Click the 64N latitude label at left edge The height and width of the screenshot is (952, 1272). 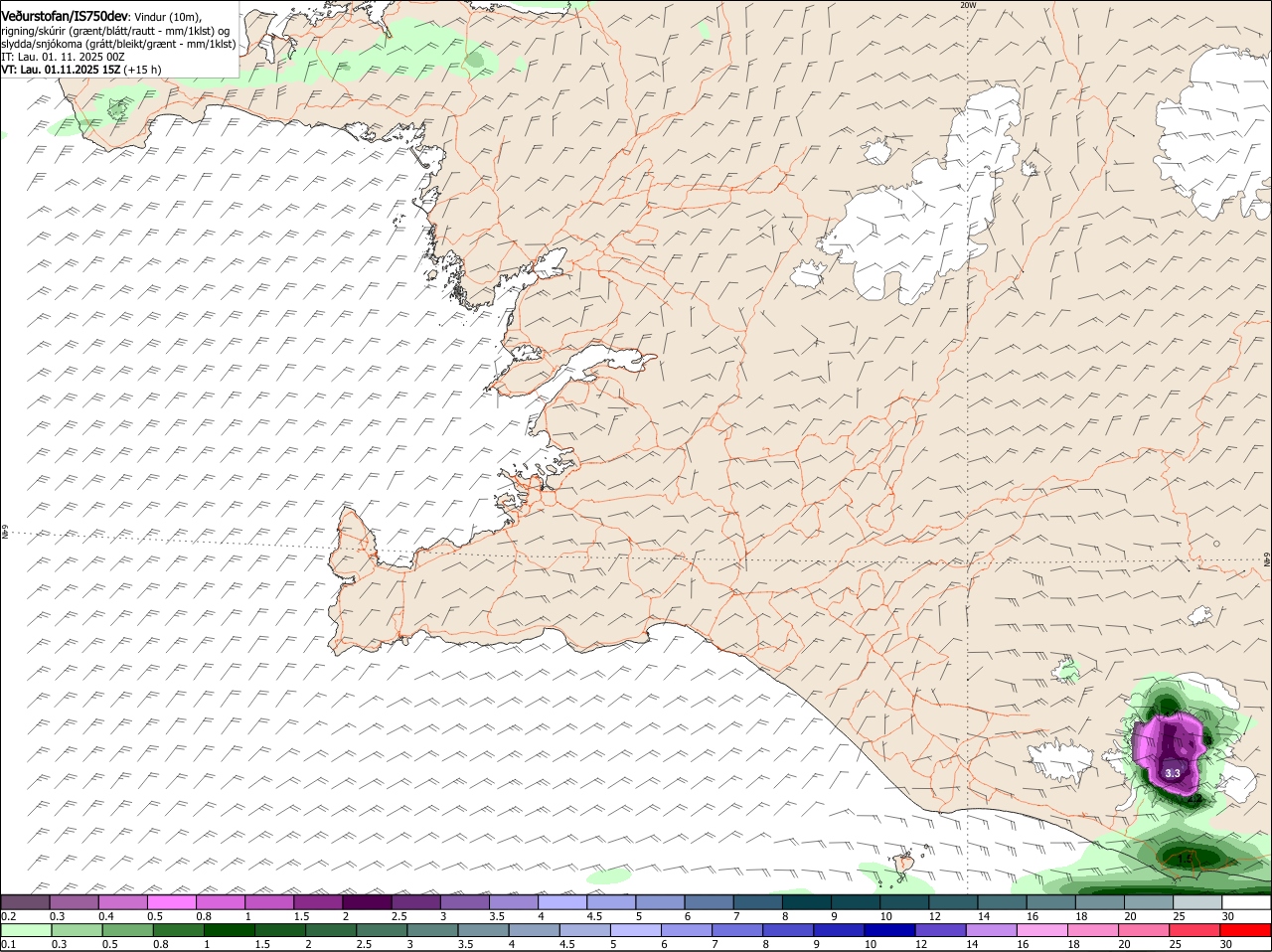click(x=4, y=534)
